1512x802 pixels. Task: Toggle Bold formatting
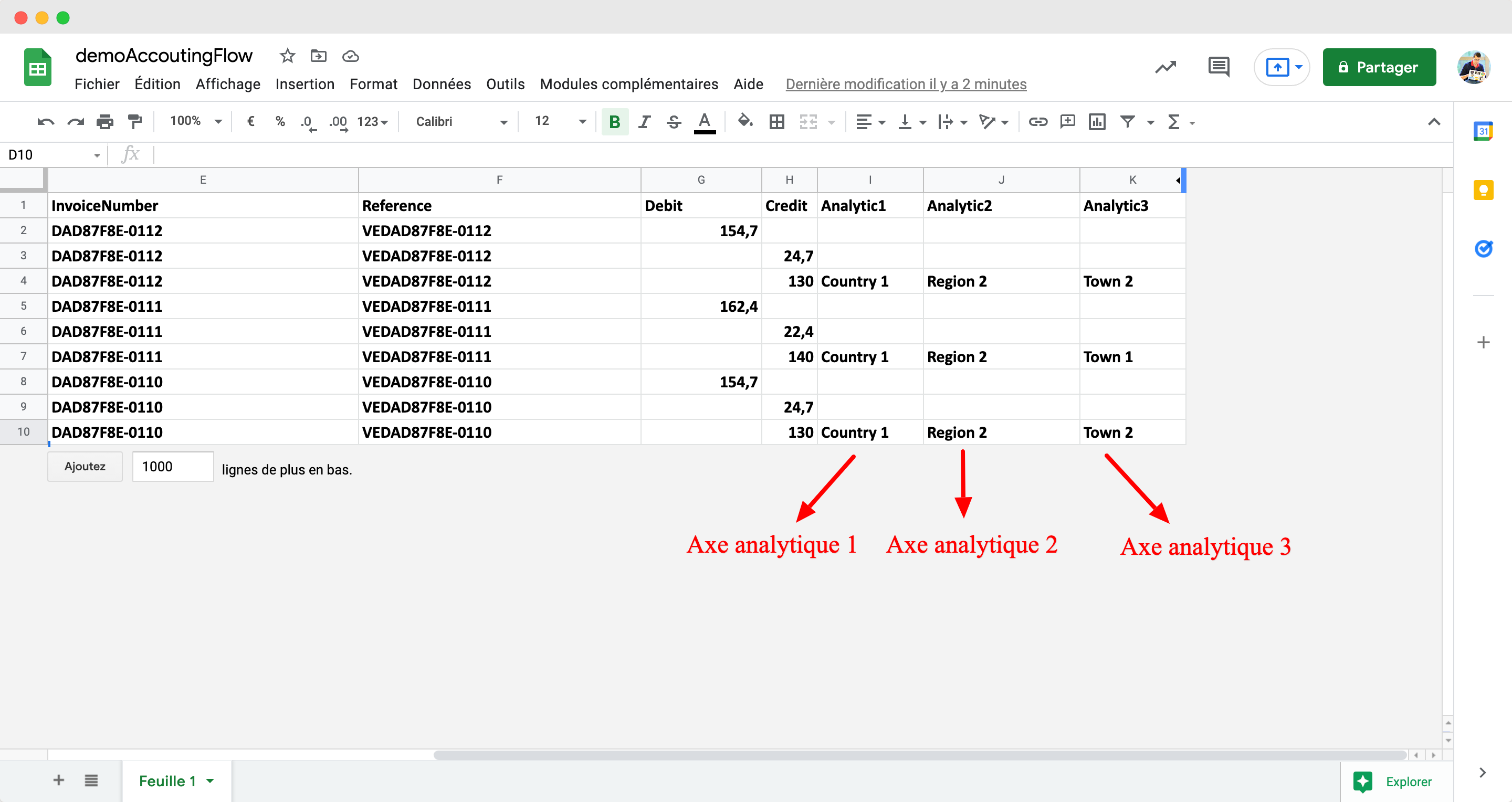[615, 122]
